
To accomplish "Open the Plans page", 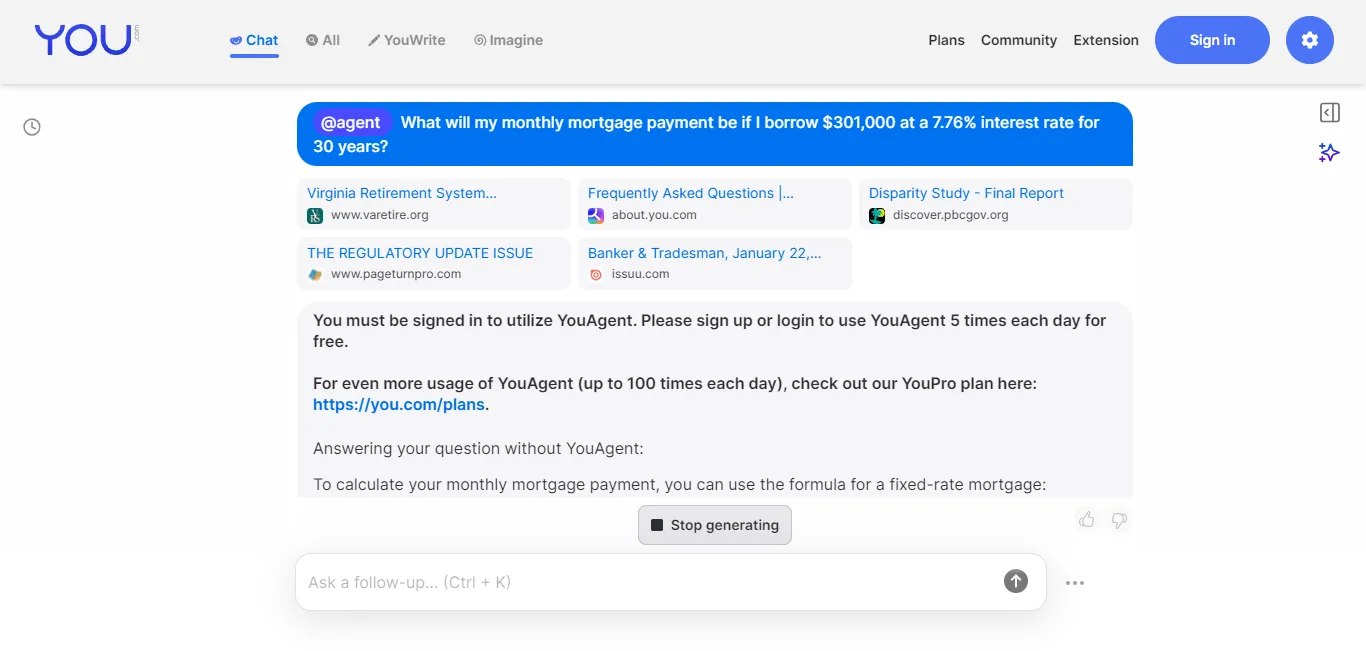I will pyautogui.click(x=946, y=40).
